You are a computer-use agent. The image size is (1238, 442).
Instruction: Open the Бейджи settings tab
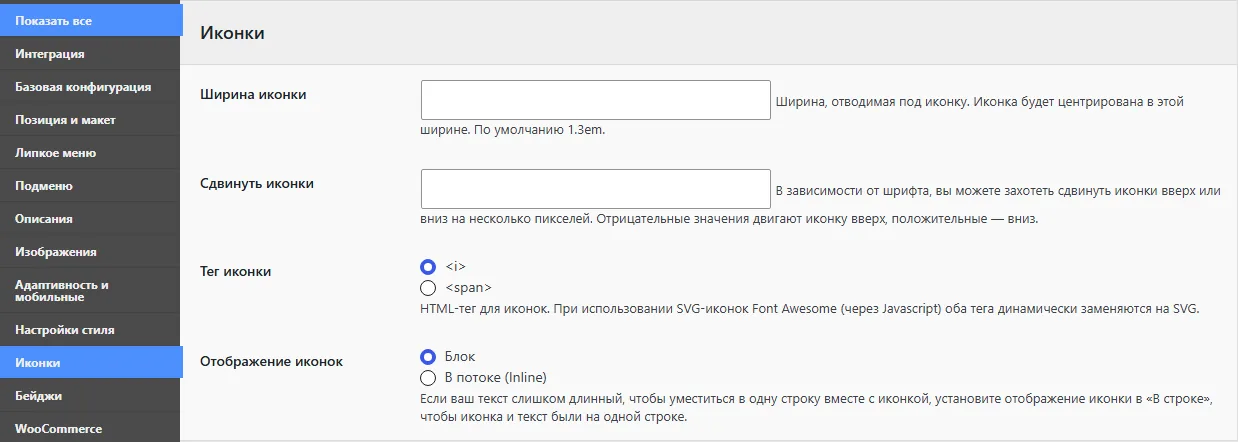point(90,396)
